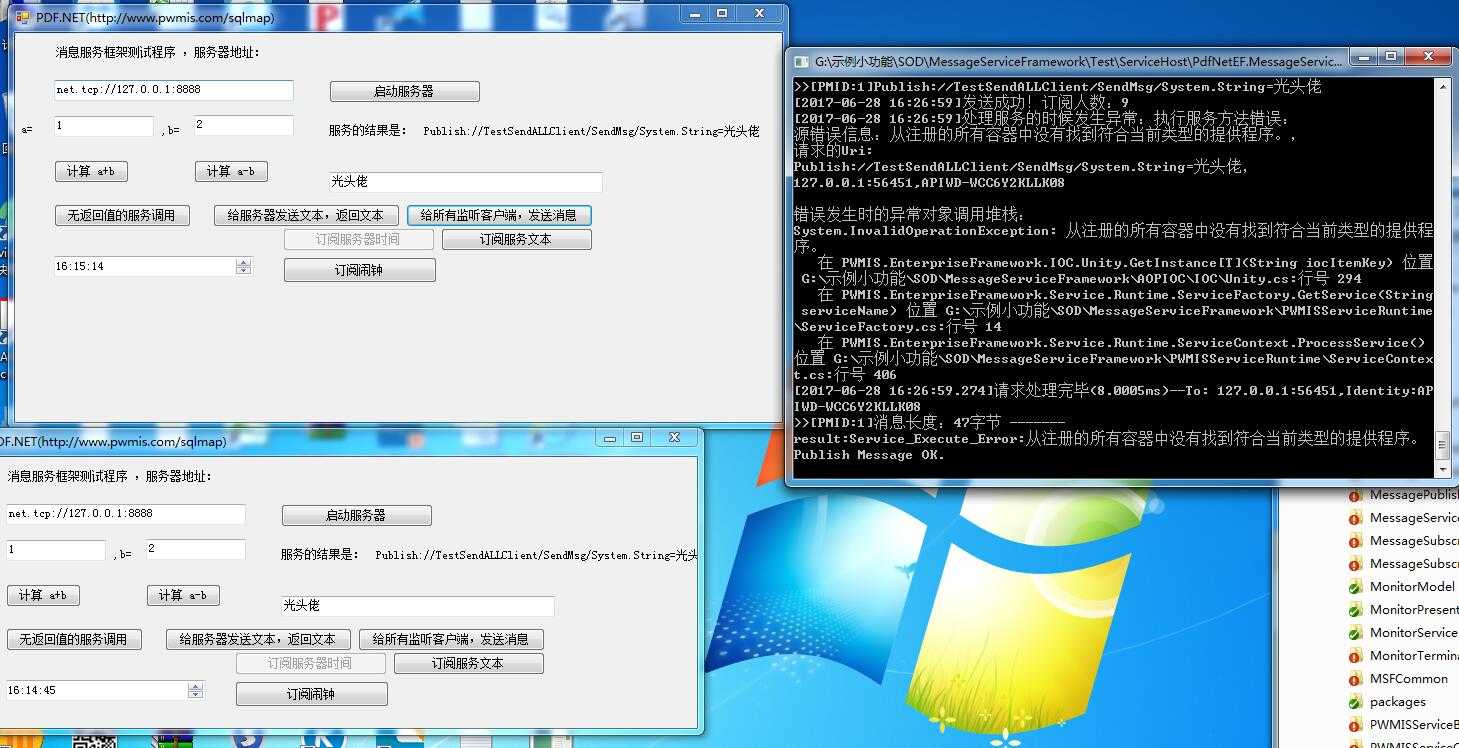Select the PWMISServiceB folder
The height and width of the screenshot is (748, 1459).
(x=1404, y=725)
